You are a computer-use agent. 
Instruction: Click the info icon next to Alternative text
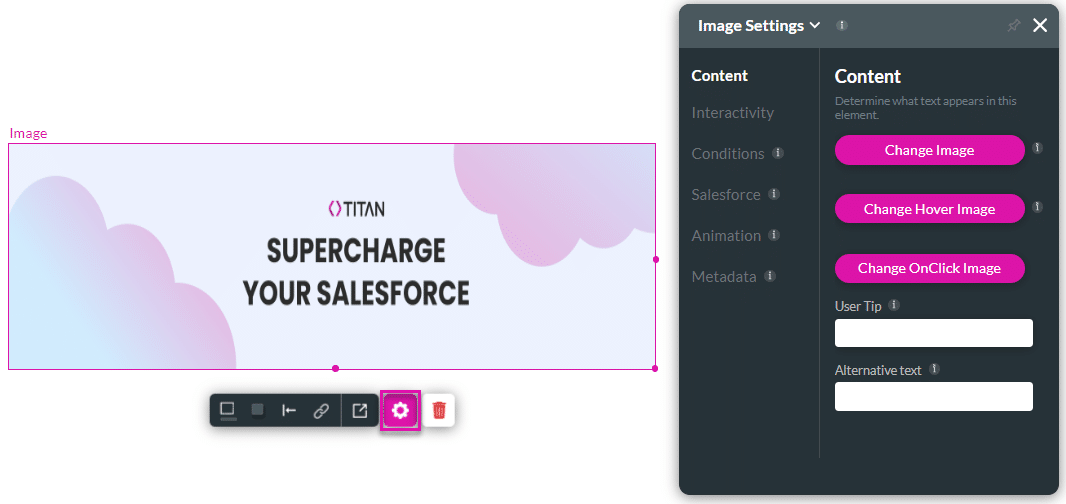point(935,369)
